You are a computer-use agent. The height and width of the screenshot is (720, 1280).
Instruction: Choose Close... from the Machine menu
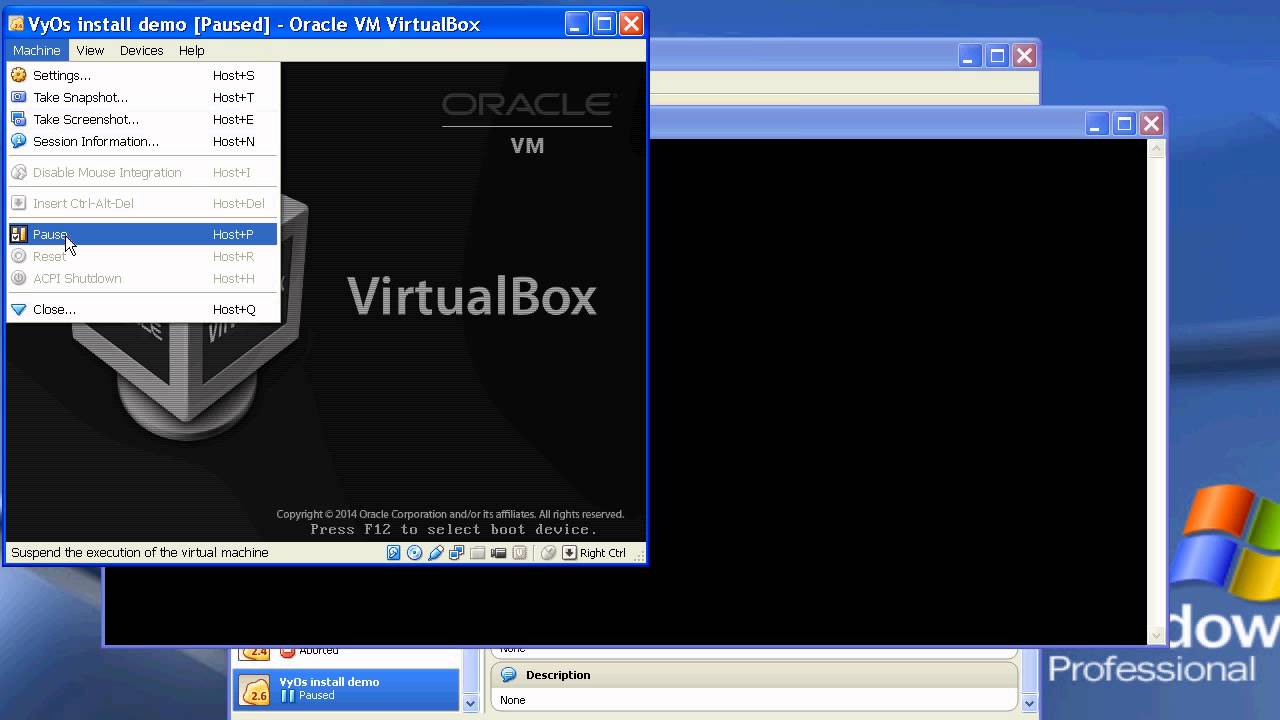[142, 309]
